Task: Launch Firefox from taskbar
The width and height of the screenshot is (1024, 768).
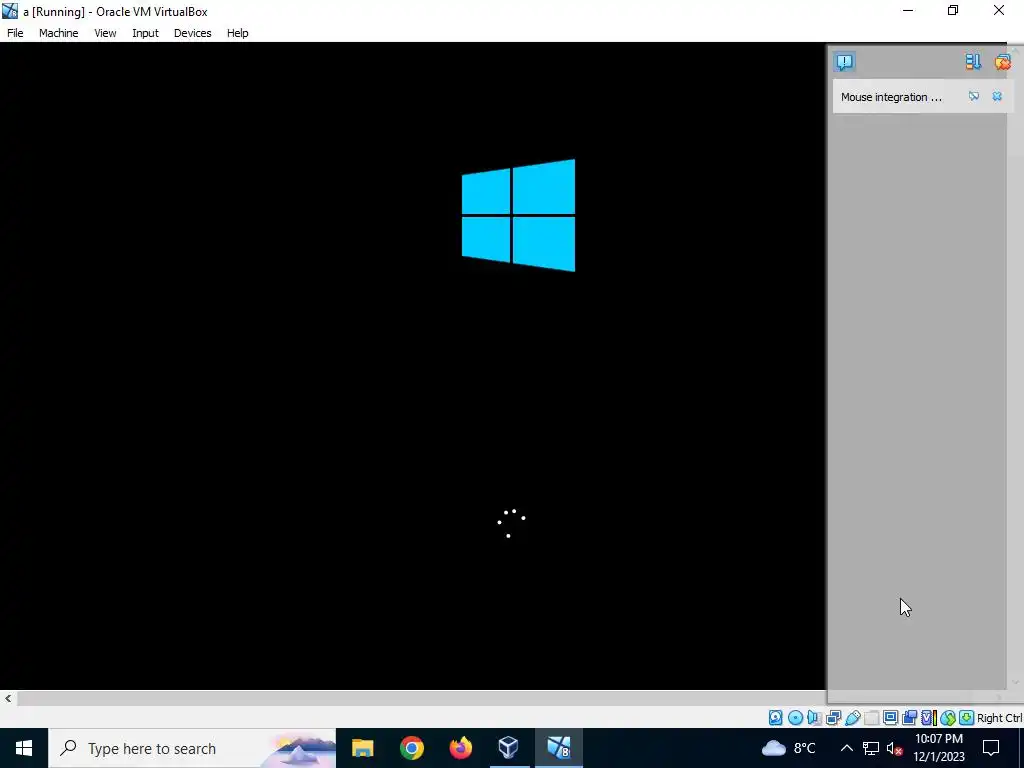Action: pyautogui.click(x=460, y=748)
